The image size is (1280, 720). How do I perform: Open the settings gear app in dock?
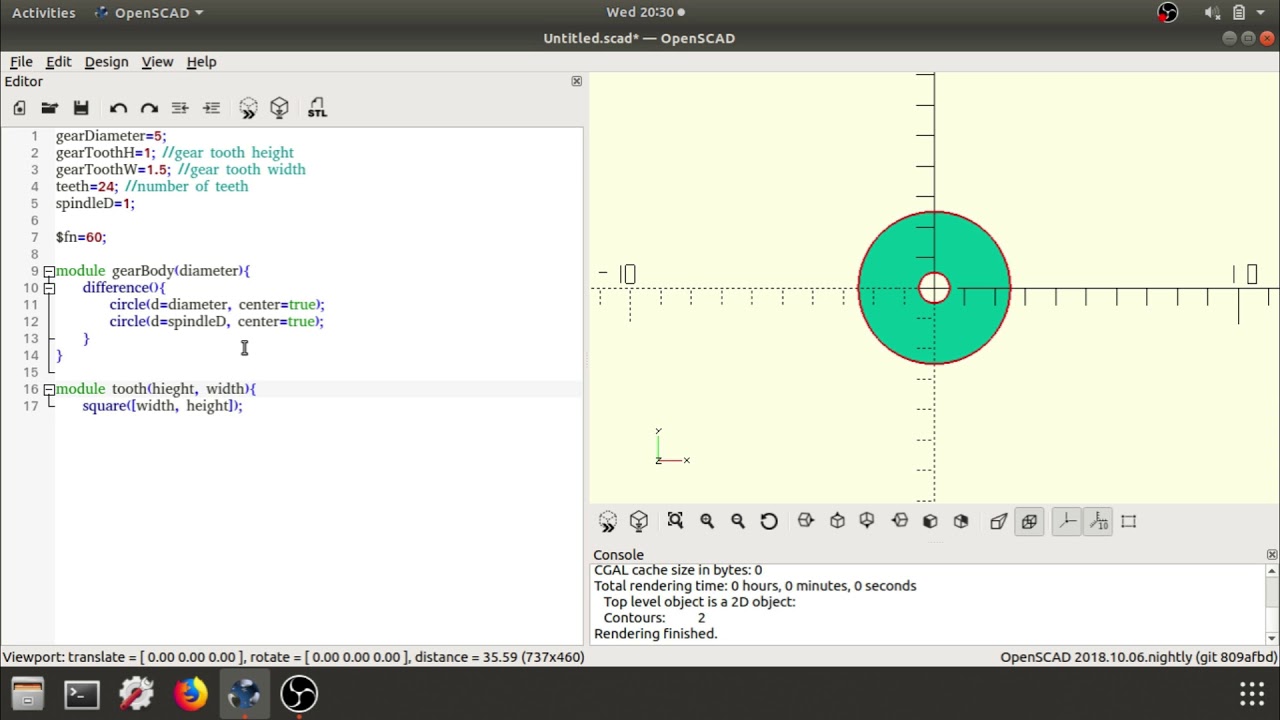(136, 694)
